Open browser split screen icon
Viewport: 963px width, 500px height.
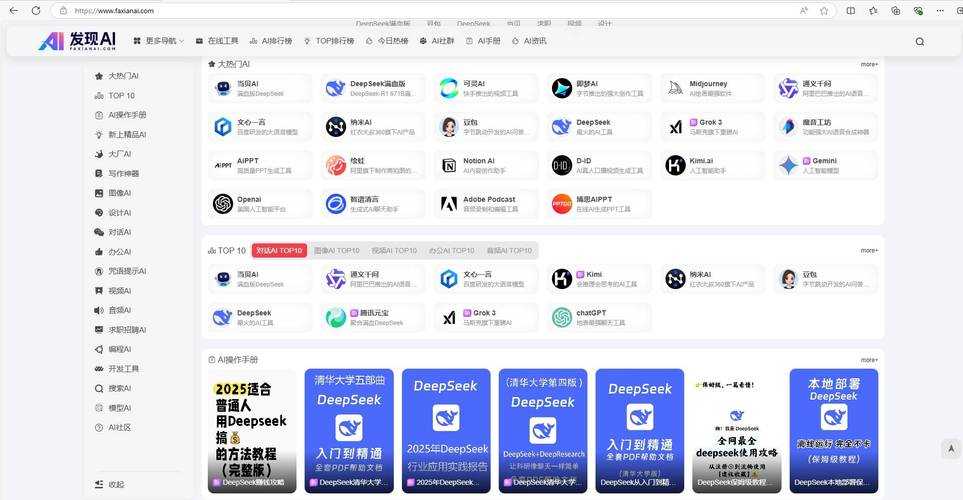(x=851, y=10)
